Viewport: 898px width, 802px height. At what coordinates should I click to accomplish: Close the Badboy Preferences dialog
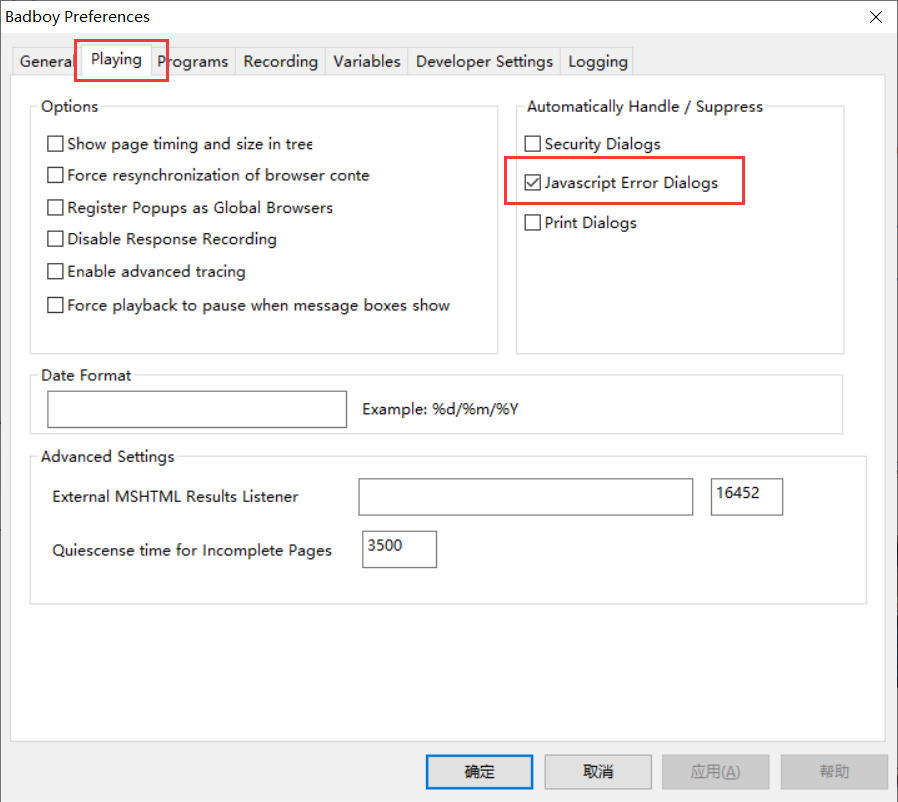click(876, 17)
